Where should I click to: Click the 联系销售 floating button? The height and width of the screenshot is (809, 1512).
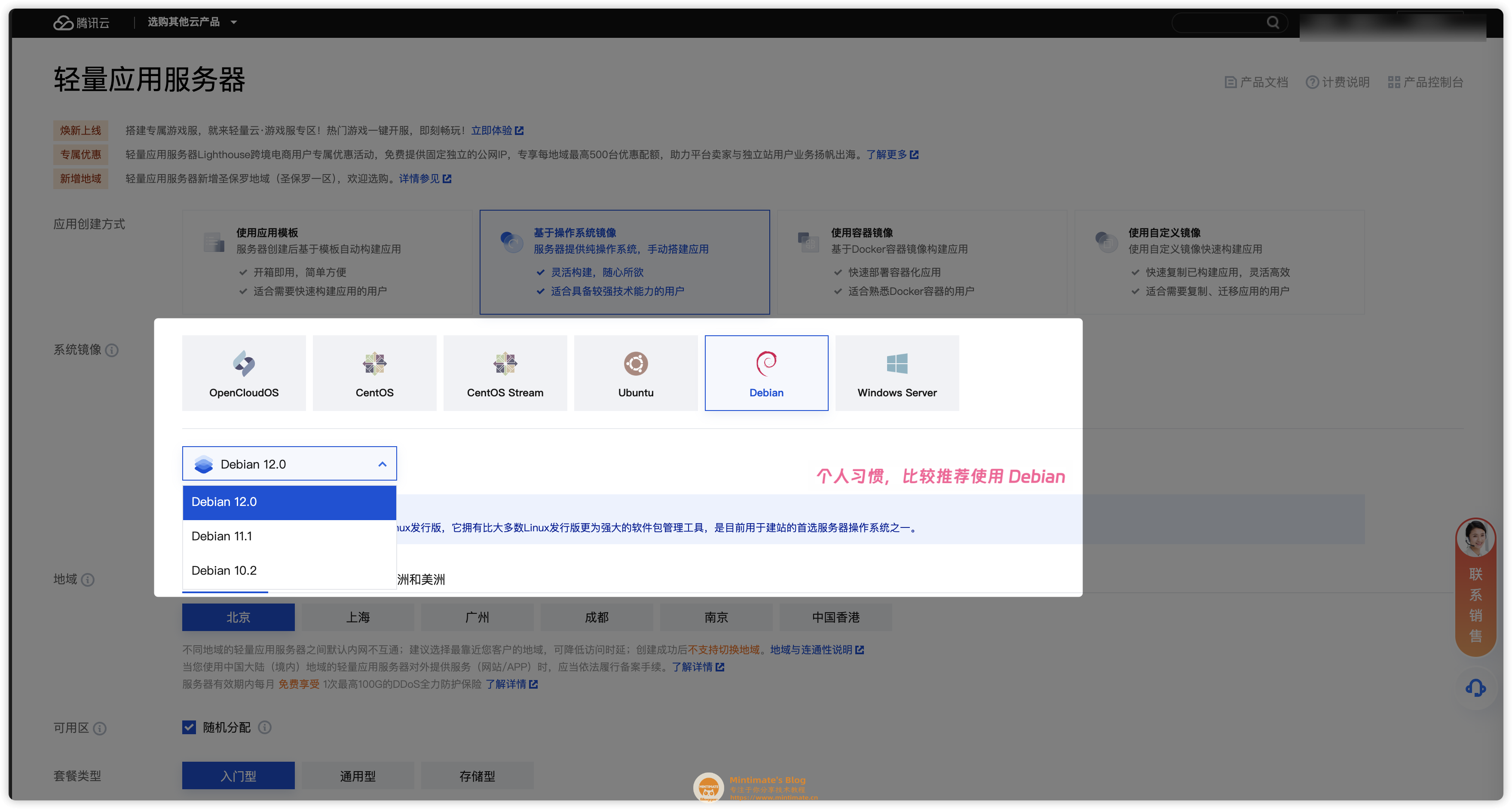(1475, 587)
